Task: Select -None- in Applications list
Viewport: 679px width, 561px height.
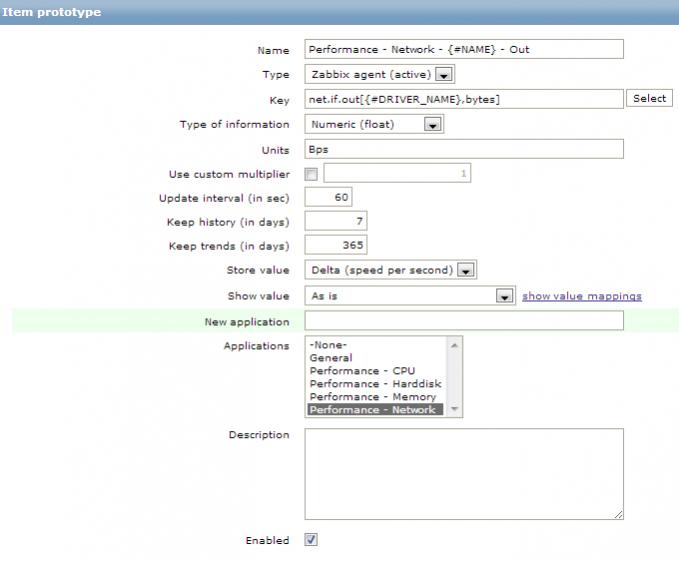Action: pyautogui.click(x=329, y=345)
